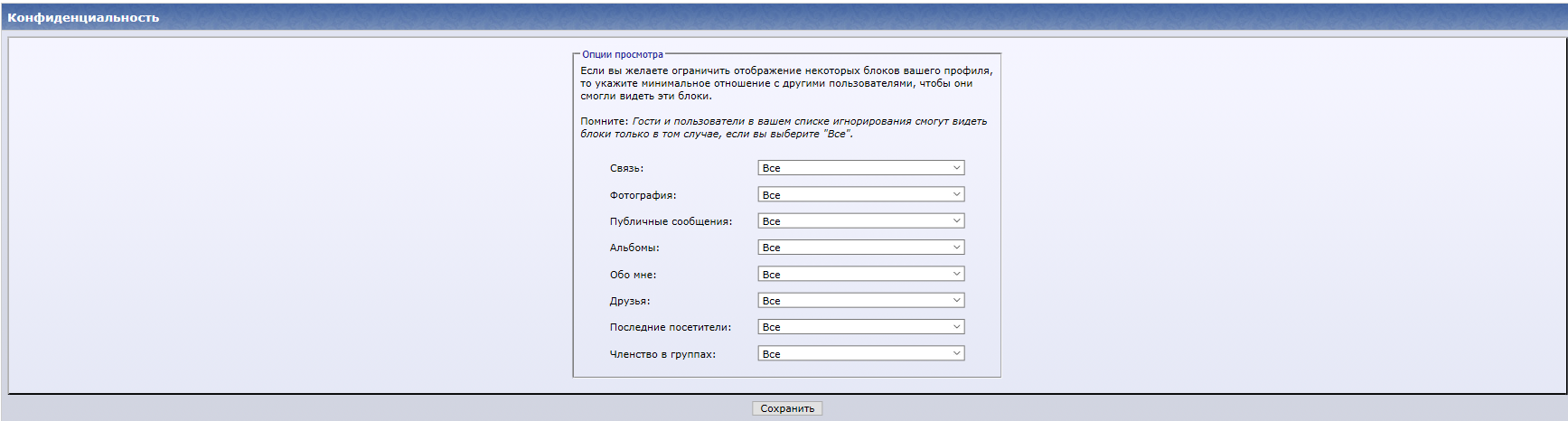Open the Публичные сообщения dropdown
Viewport: 1568px width, 421px height.
pos(860,221)
